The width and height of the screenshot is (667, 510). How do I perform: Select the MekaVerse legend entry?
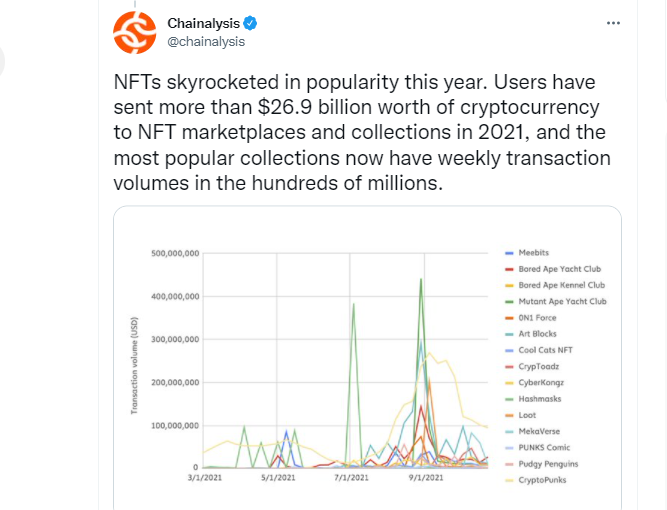[x=533, y=431]
